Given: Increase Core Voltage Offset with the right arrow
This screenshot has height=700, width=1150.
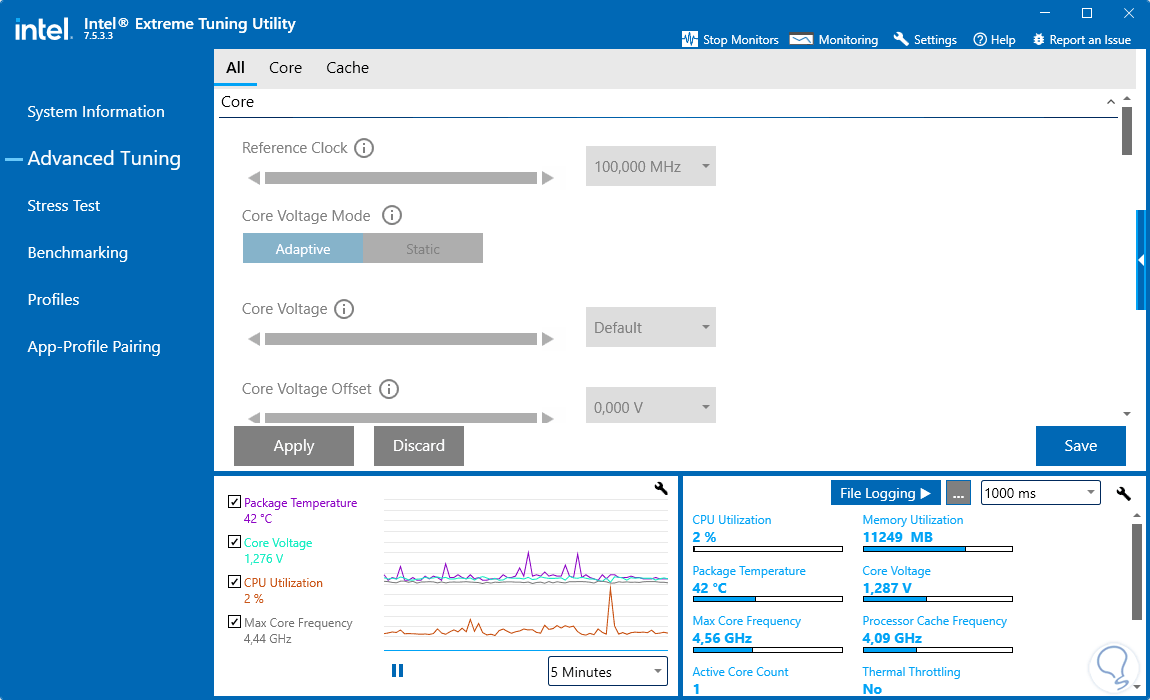Looking at the screenshot, I should pyautogui.click(x=547, y=418).
